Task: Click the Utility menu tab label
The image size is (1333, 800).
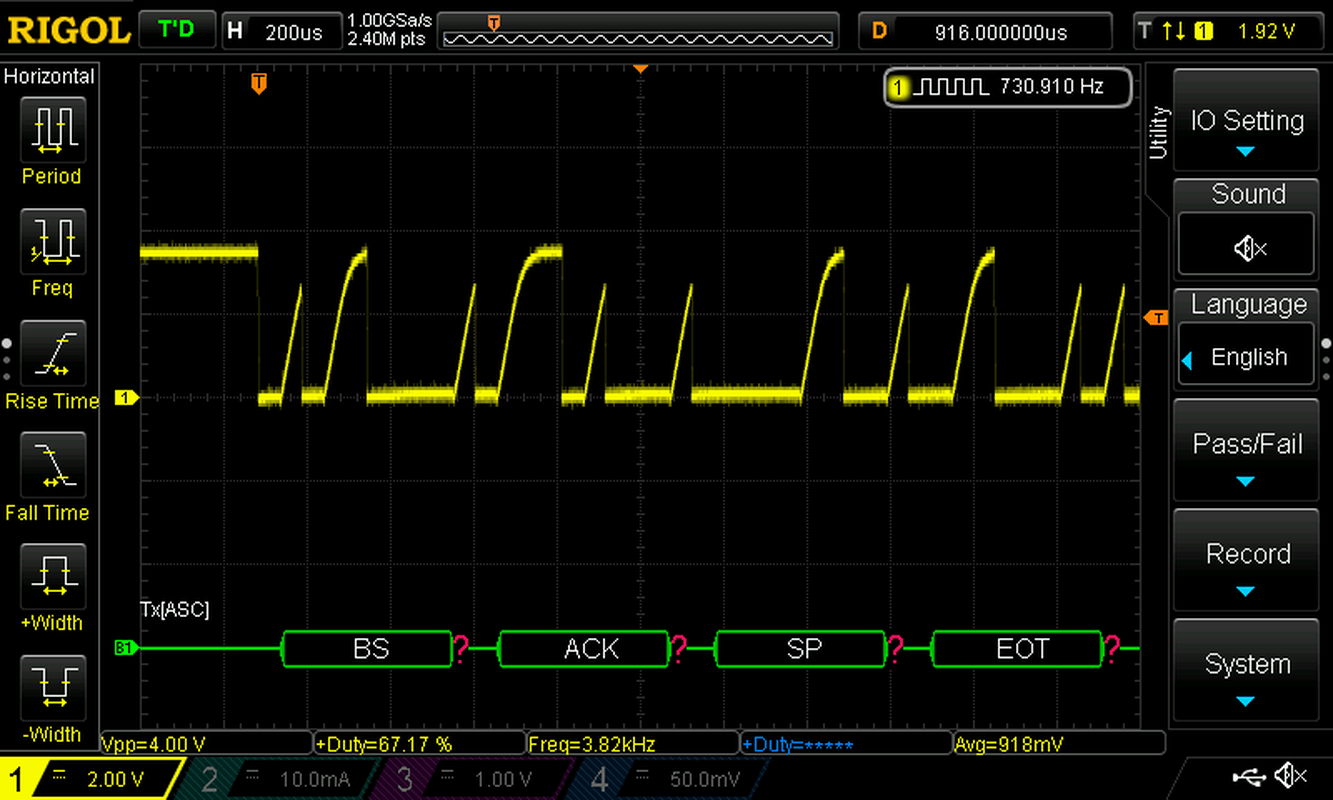Action: click(1159, 132)
